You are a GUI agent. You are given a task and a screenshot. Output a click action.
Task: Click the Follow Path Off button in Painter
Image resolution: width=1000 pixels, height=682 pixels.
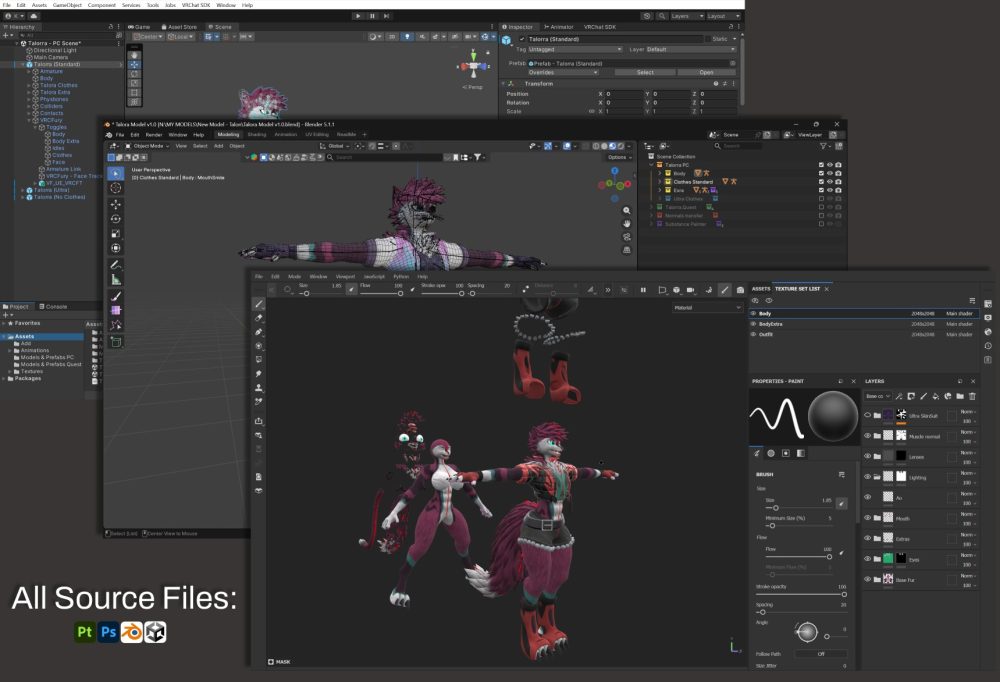821,654
